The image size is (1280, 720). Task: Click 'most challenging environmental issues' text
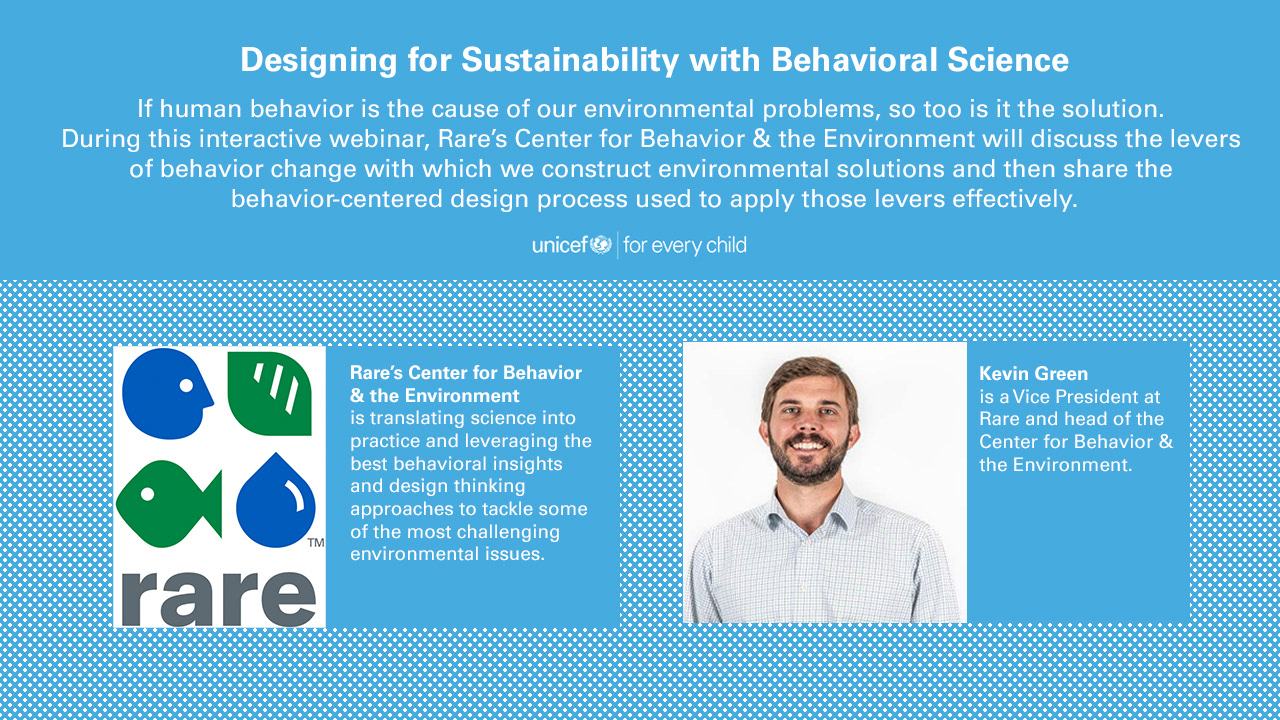455,542
